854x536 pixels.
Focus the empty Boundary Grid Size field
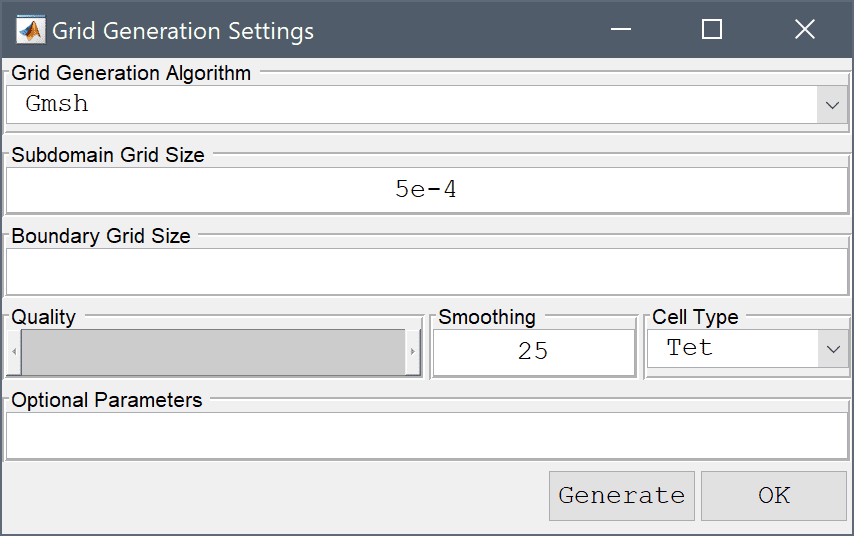pos(426,271)
